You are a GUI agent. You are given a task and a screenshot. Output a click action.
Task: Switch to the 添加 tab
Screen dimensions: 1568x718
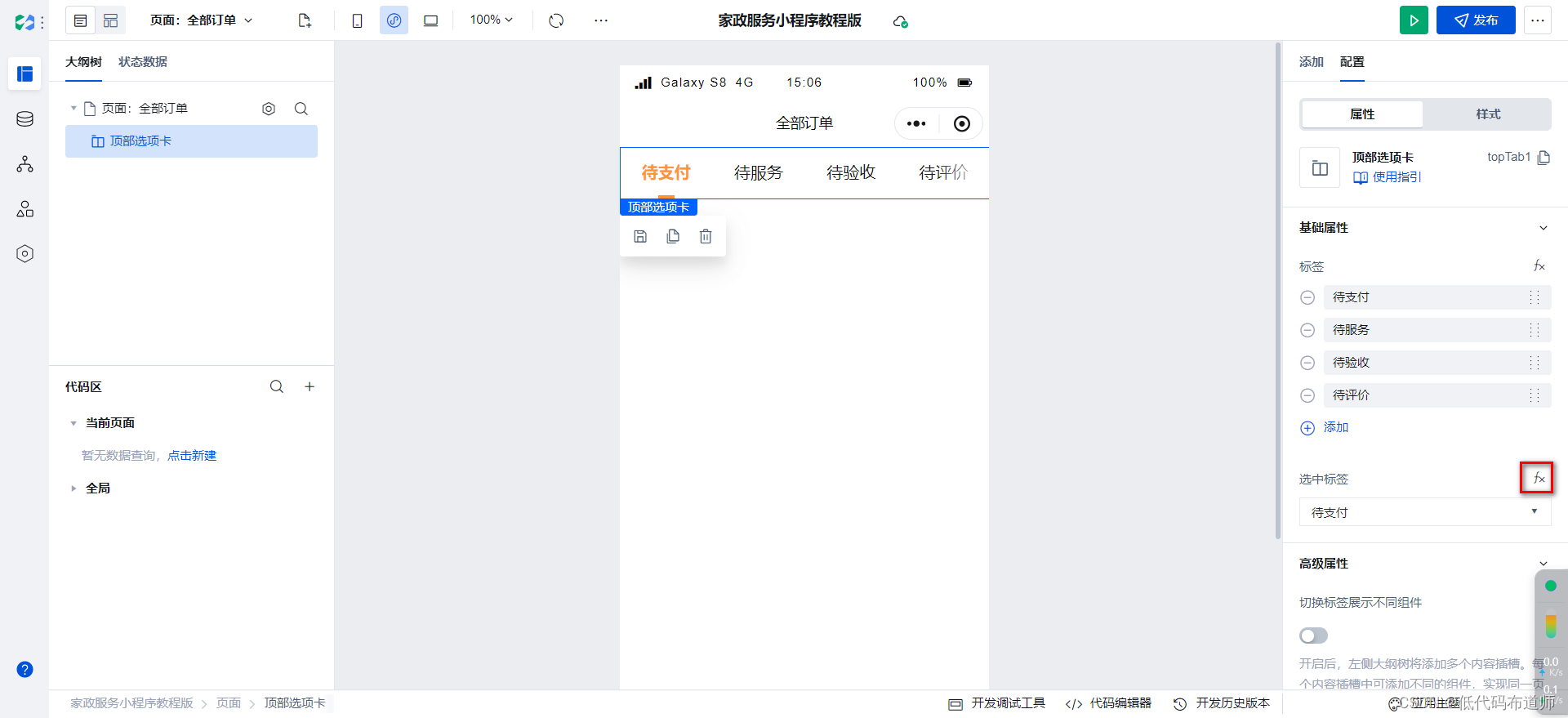click(x=1312, y=62)
